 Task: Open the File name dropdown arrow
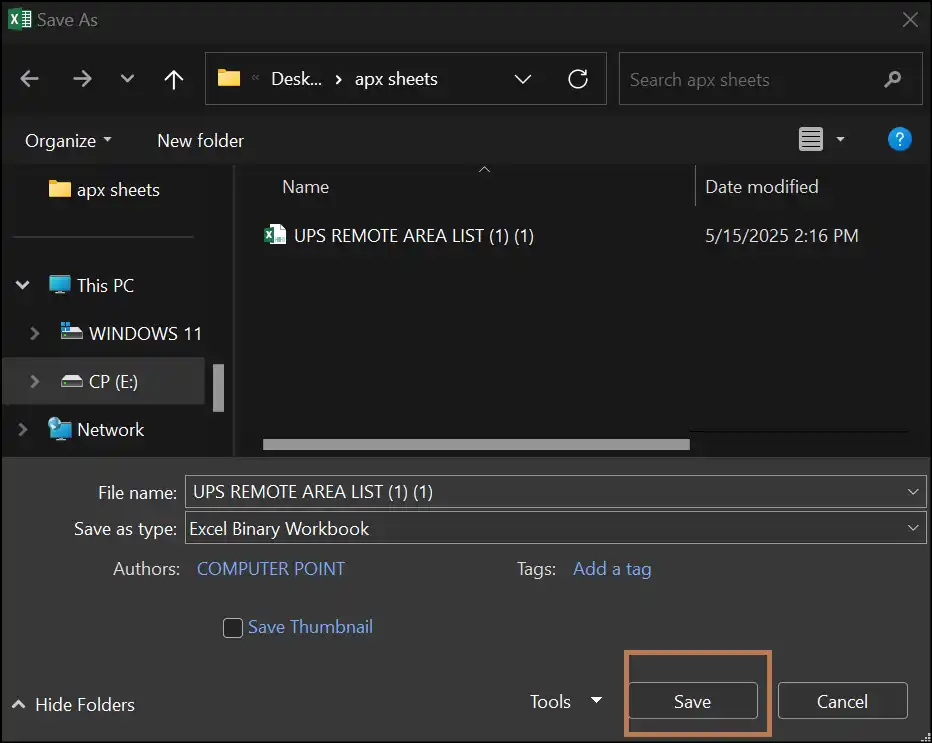(x=913, y=492)
